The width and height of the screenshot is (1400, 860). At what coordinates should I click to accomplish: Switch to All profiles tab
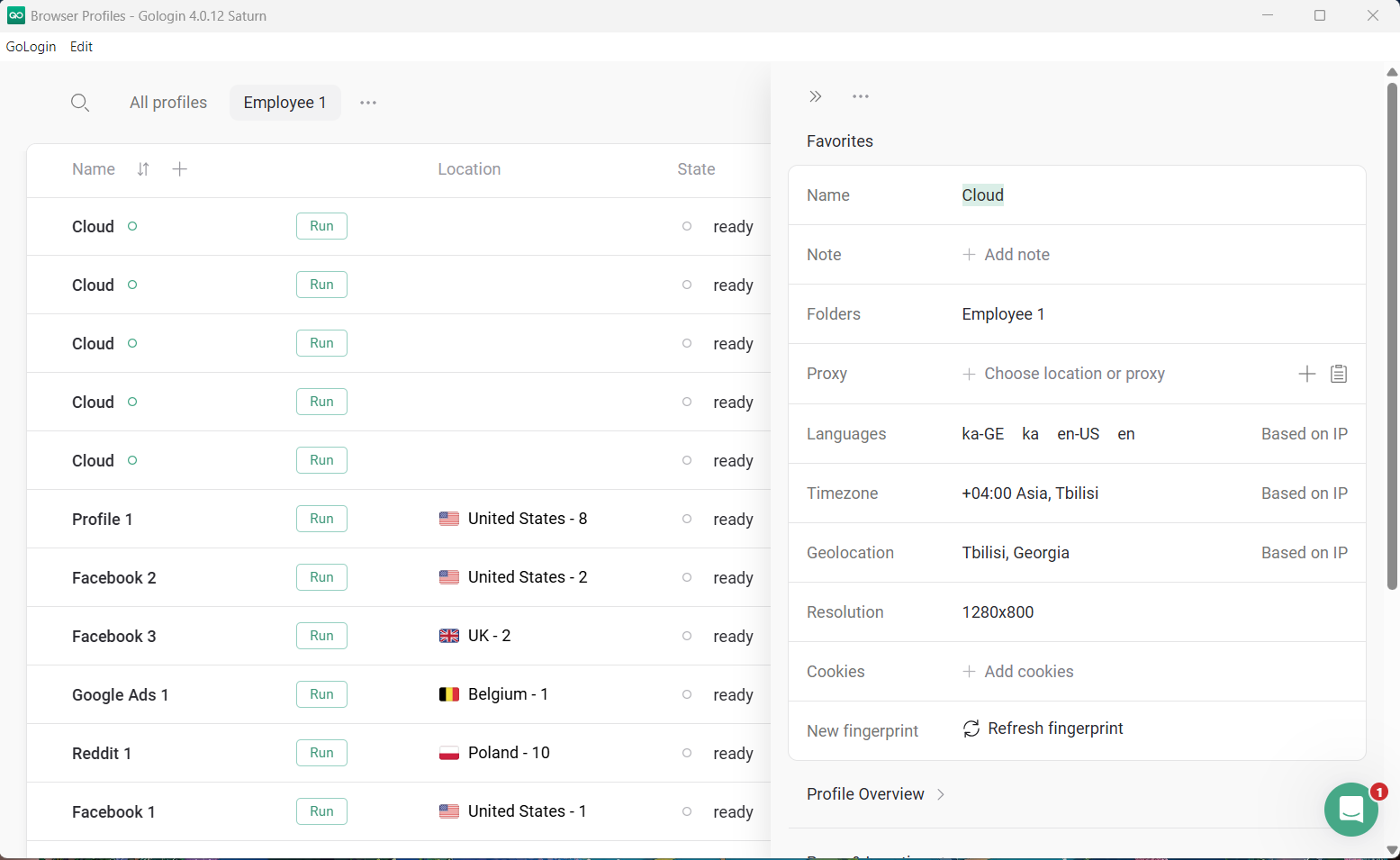pos(168,103)
